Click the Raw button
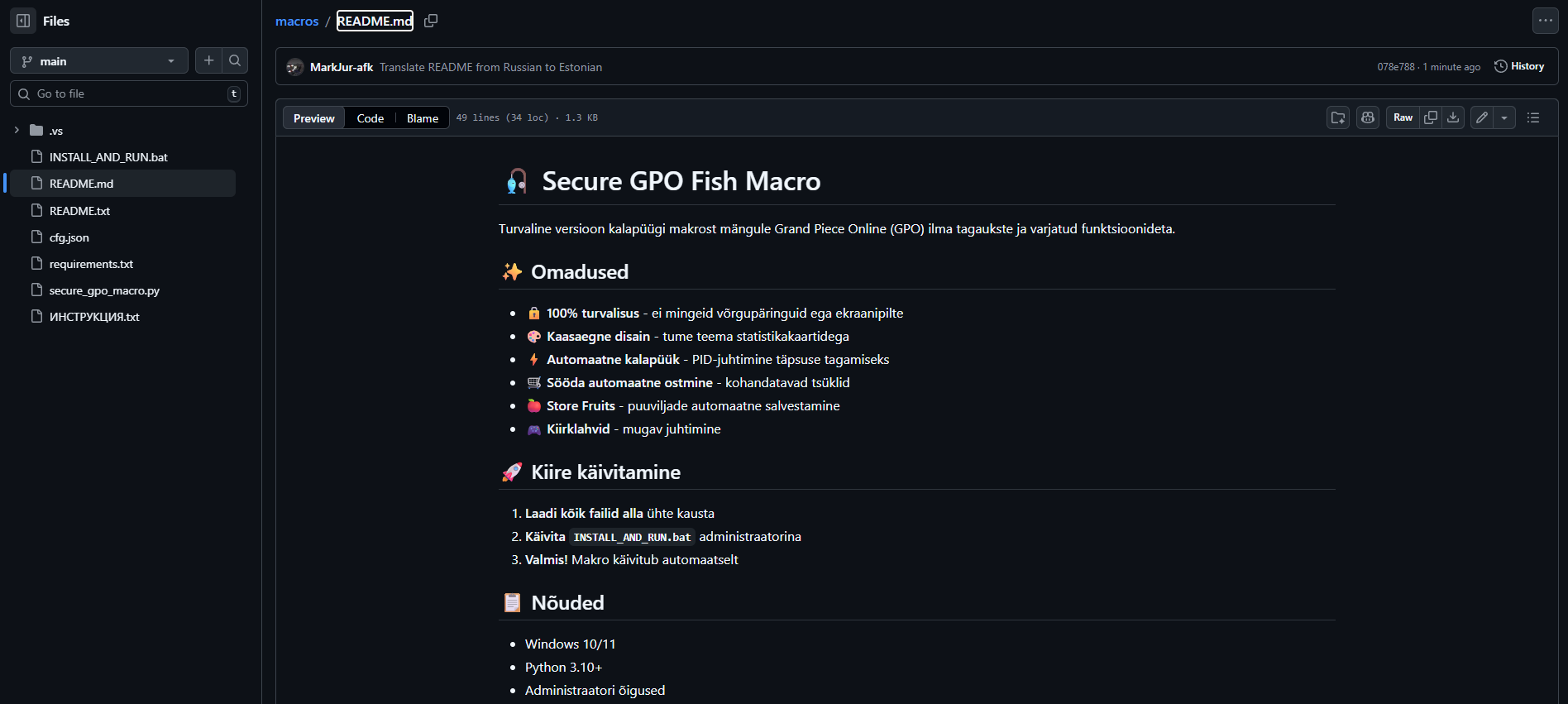 pyautogui.click(x=1403, y=117)
